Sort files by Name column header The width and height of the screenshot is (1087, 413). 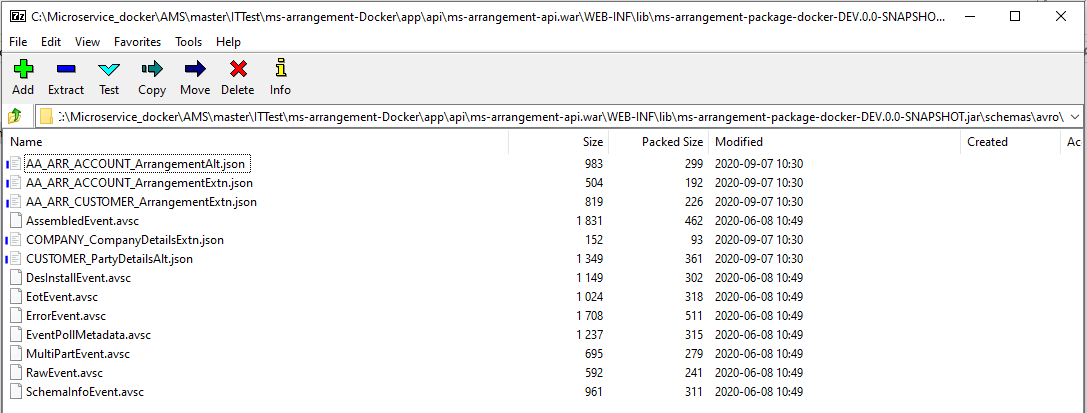[26, 142]
